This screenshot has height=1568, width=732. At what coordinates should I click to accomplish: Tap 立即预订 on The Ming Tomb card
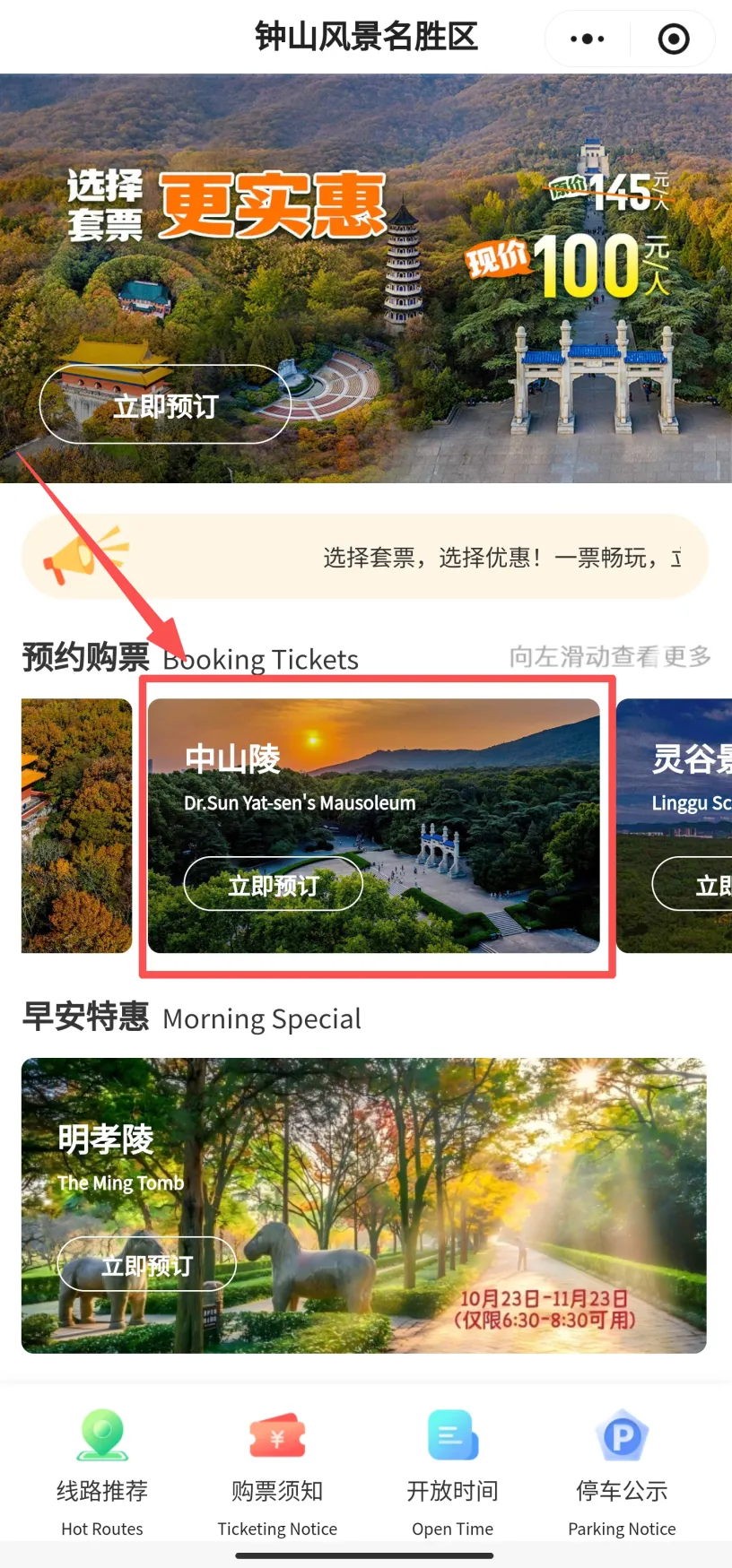[x=147, y=1265]
